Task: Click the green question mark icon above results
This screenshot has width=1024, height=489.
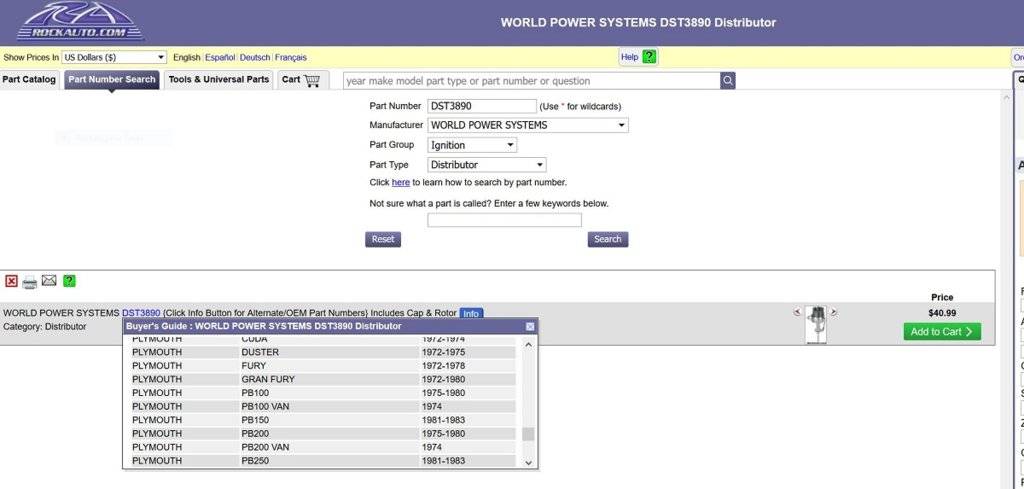Action: click(x=69, y=281)
